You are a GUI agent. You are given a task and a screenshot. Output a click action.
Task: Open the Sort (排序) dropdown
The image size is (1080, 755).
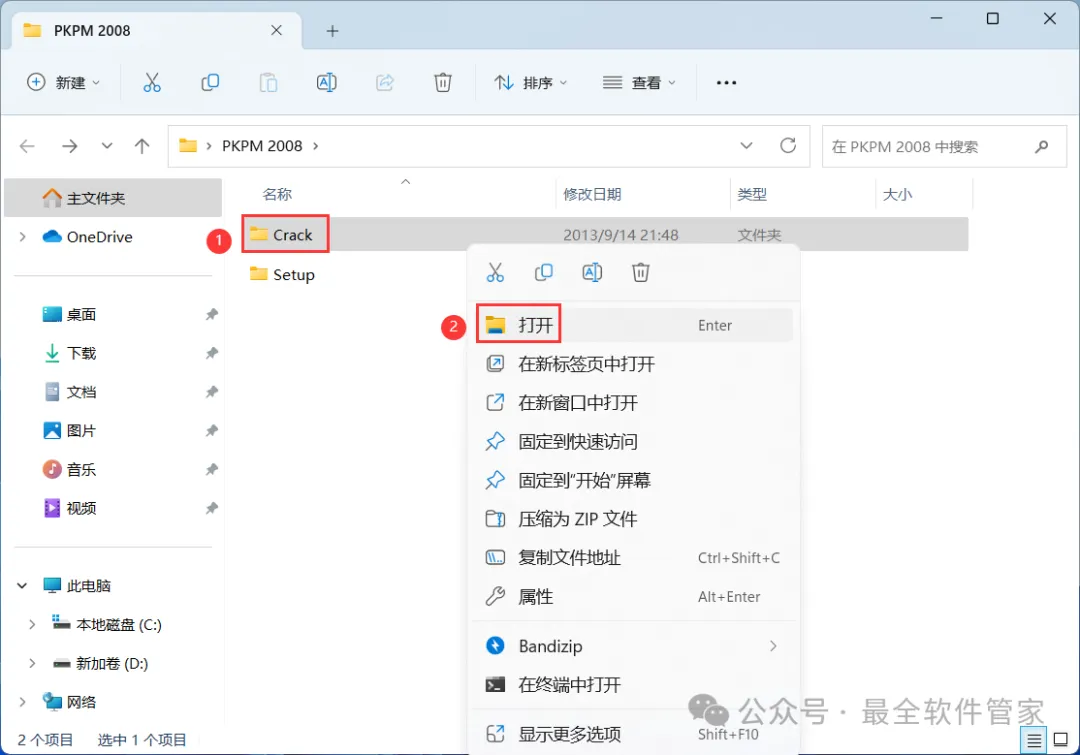coord(530,83)
